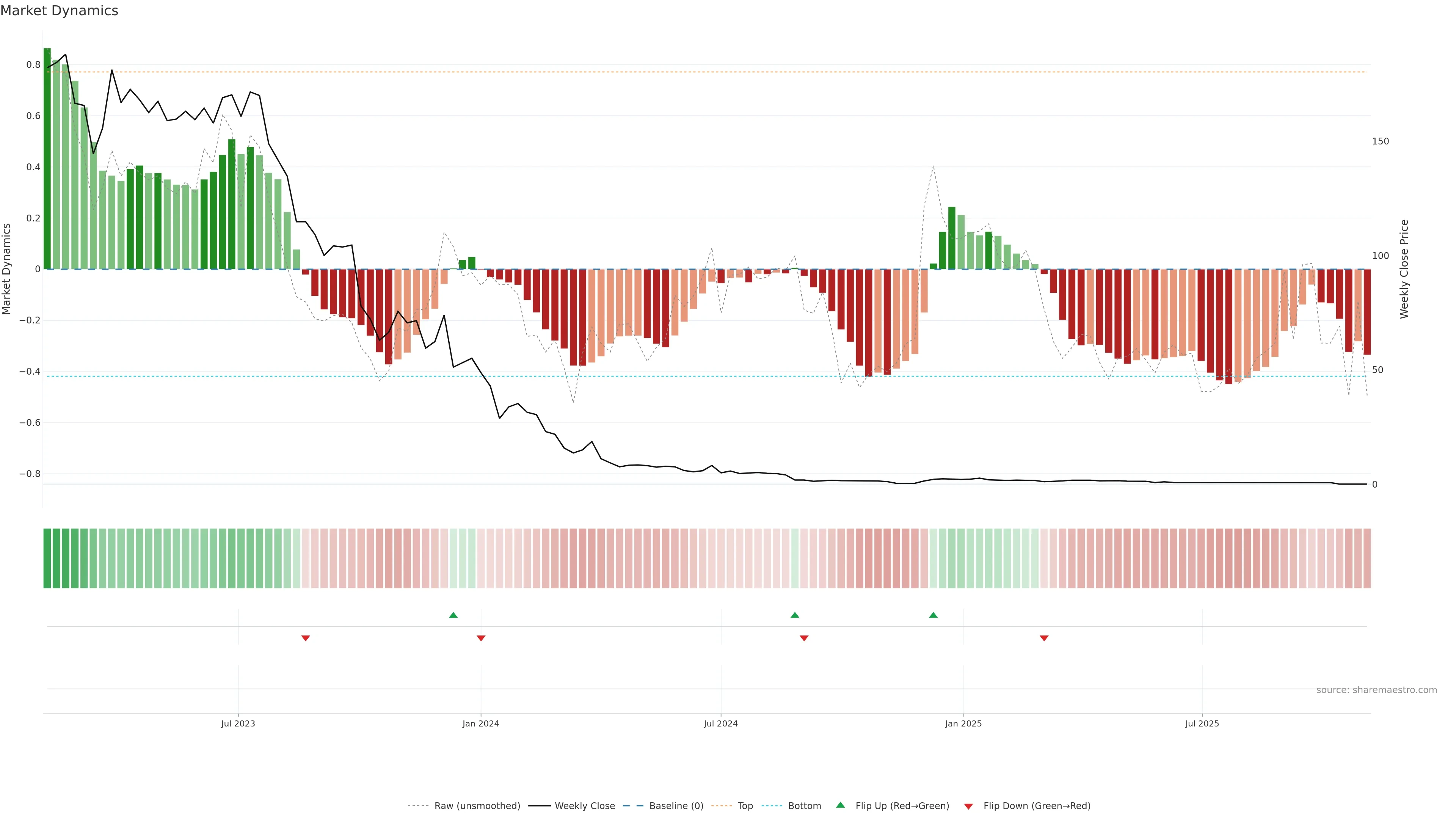Image resolution: width=1456 pixels, height=819 pixels.
Task: Click the Jan 2025 x-axis label
Action: click(x=963, y=723)
